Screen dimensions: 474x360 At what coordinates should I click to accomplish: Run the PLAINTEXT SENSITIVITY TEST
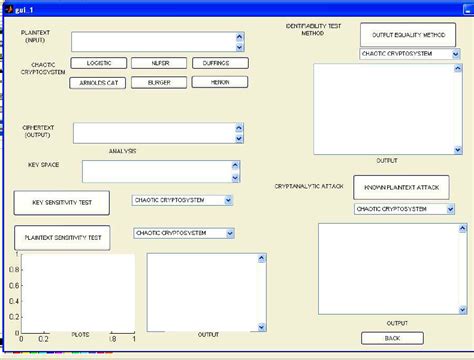click(62, 238)
